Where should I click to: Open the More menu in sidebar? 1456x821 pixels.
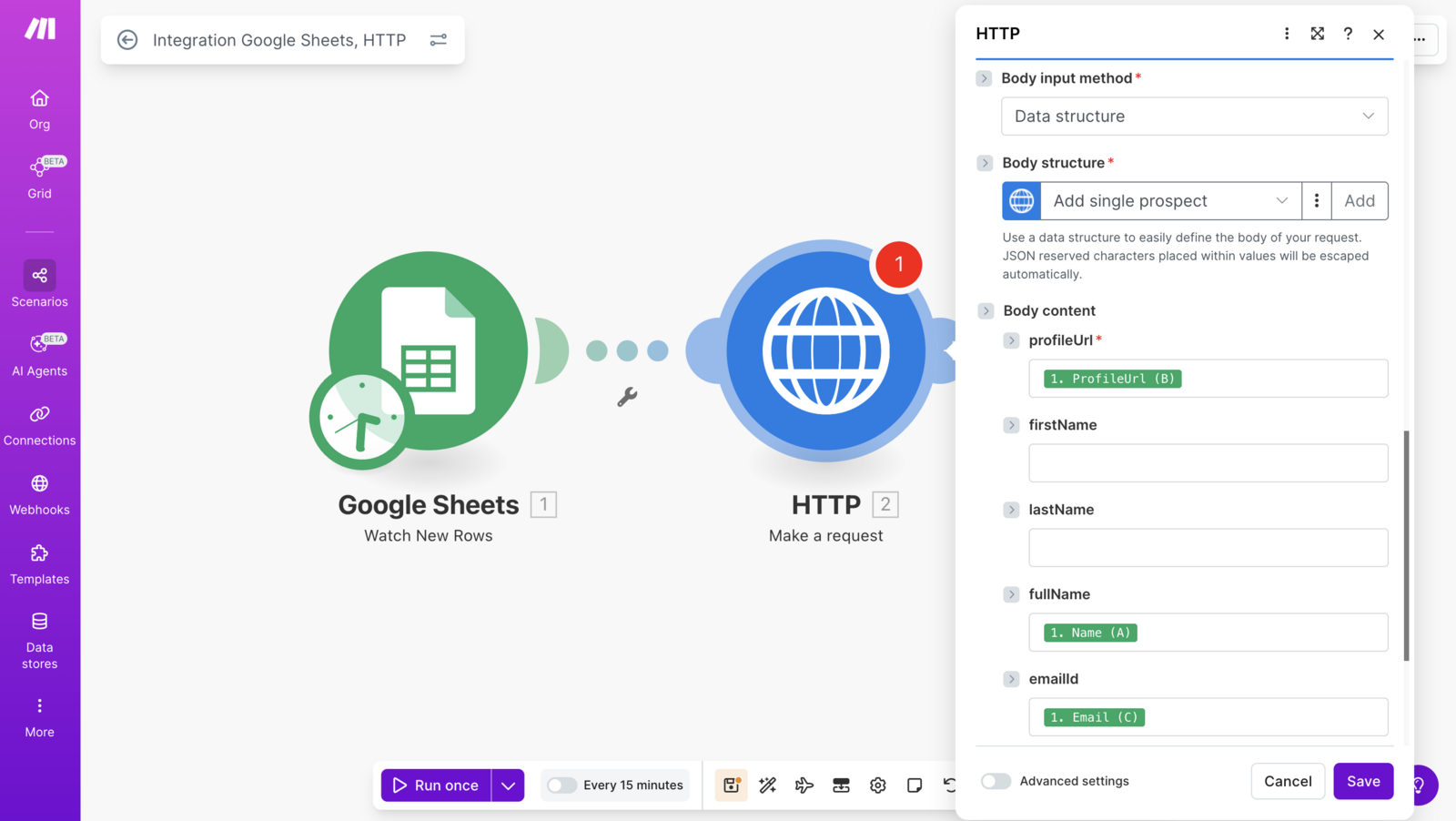[39, 717]
